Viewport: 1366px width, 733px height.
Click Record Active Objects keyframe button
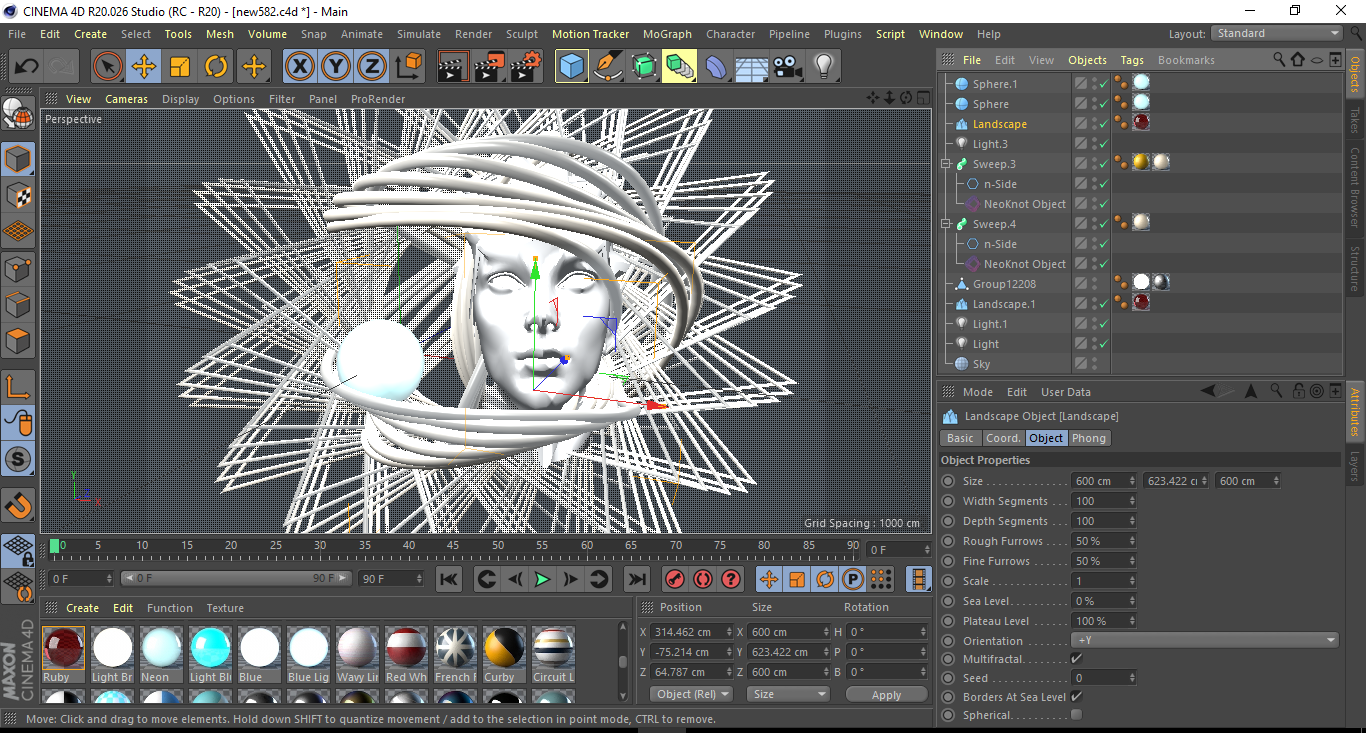click(x=675, y=579)
